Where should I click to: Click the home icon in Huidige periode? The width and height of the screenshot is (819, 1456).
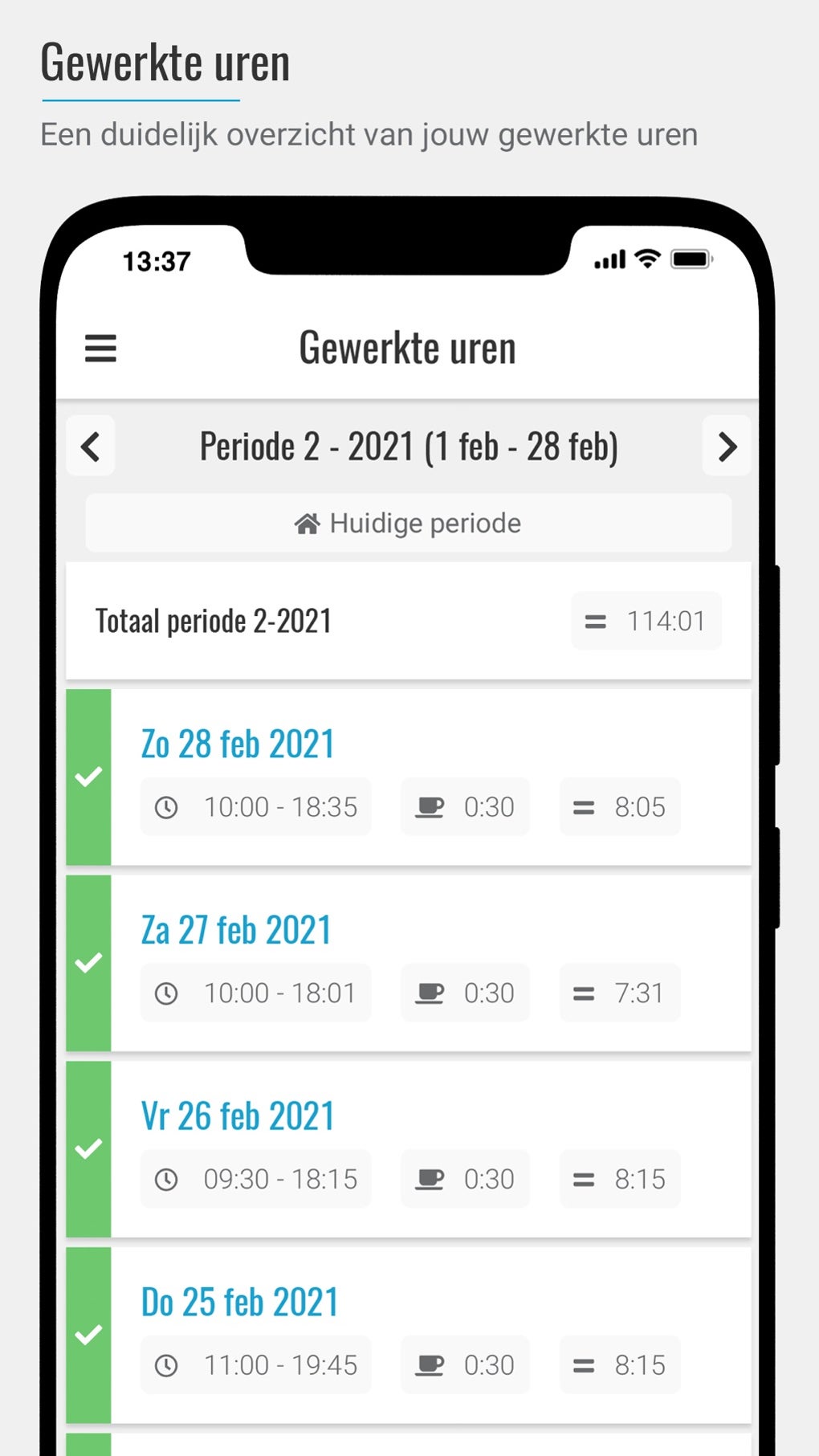coord(307,524)
